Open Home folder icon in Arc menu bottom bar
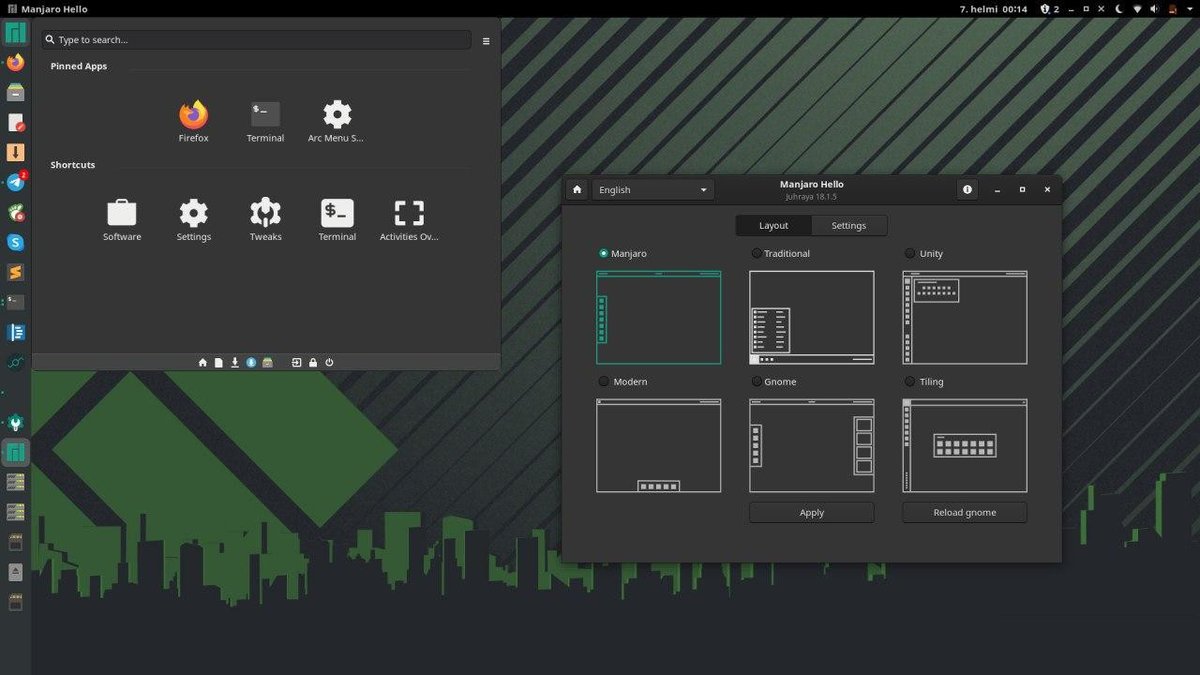Image resolution: width=1200 pixels, height=675 pixels. 203,362
